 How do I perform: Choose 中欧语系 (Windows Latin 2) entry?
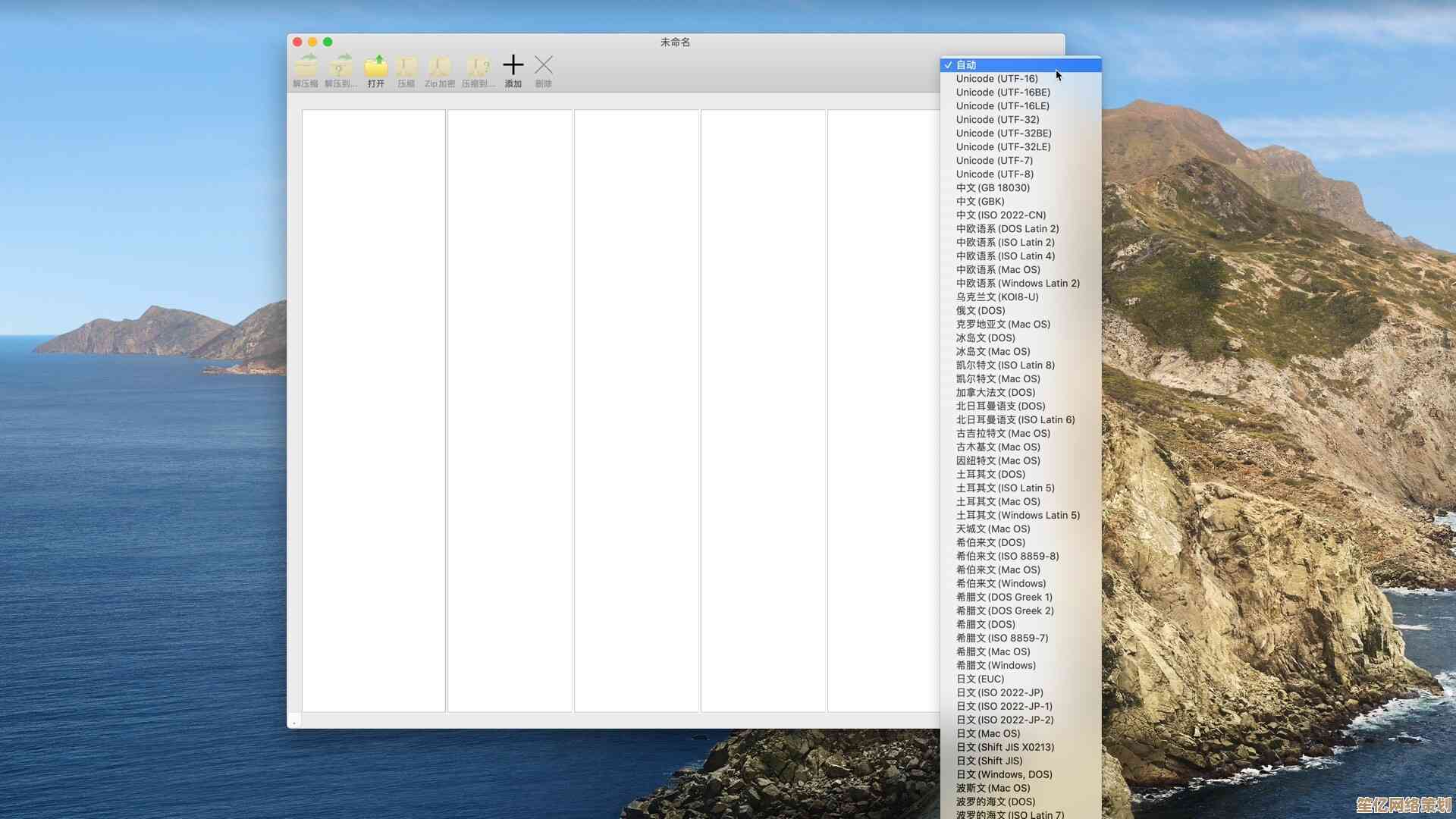[x=1018, y=284]
